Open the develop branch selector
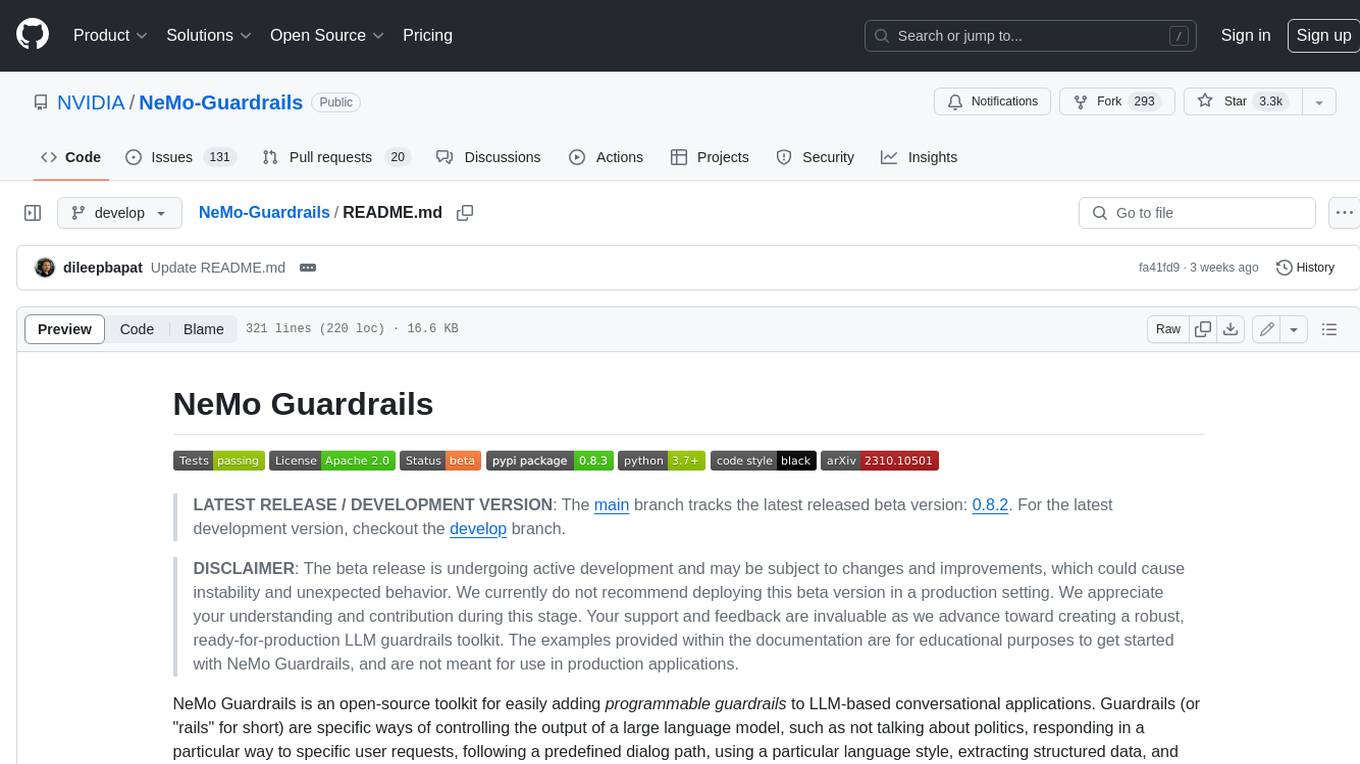Image resolution: width=1360 pixels, height=764 pixels. pyautogui.click(x=120, y=213)
